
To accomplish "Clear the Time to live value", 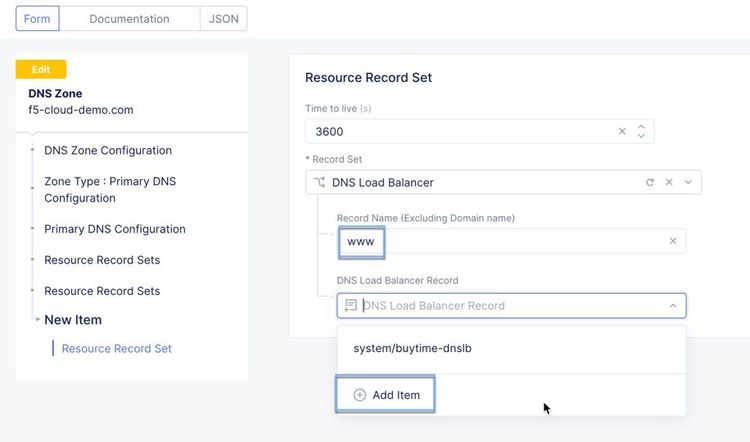I will click(622, 131).
